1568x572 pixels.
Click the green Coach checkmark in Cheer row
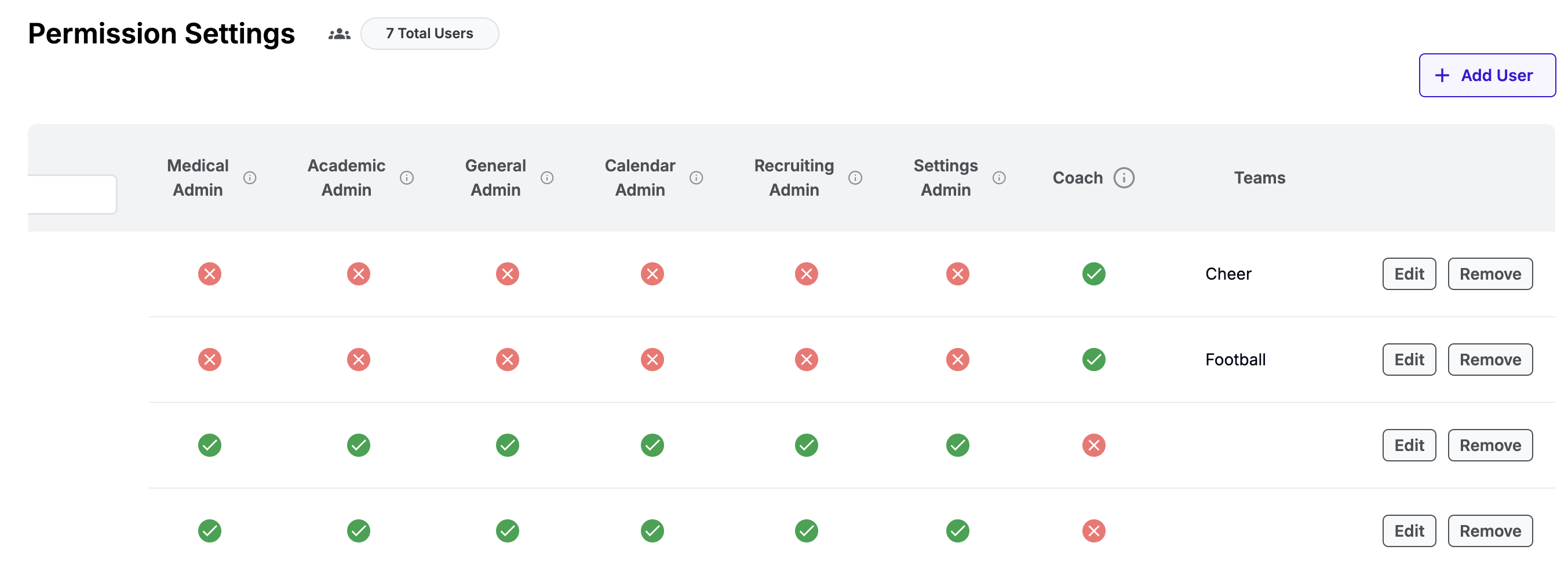pyautogui.click(x=1093, y=273)
